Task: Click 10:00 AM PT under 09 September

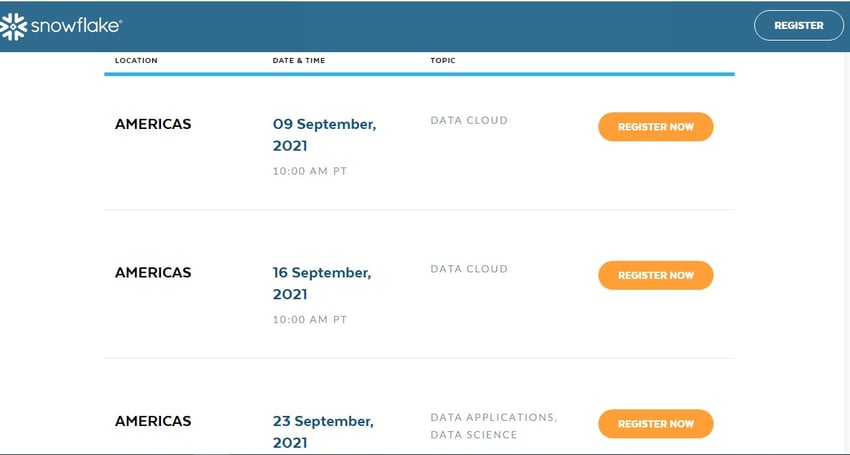Action: click(310, 171)
